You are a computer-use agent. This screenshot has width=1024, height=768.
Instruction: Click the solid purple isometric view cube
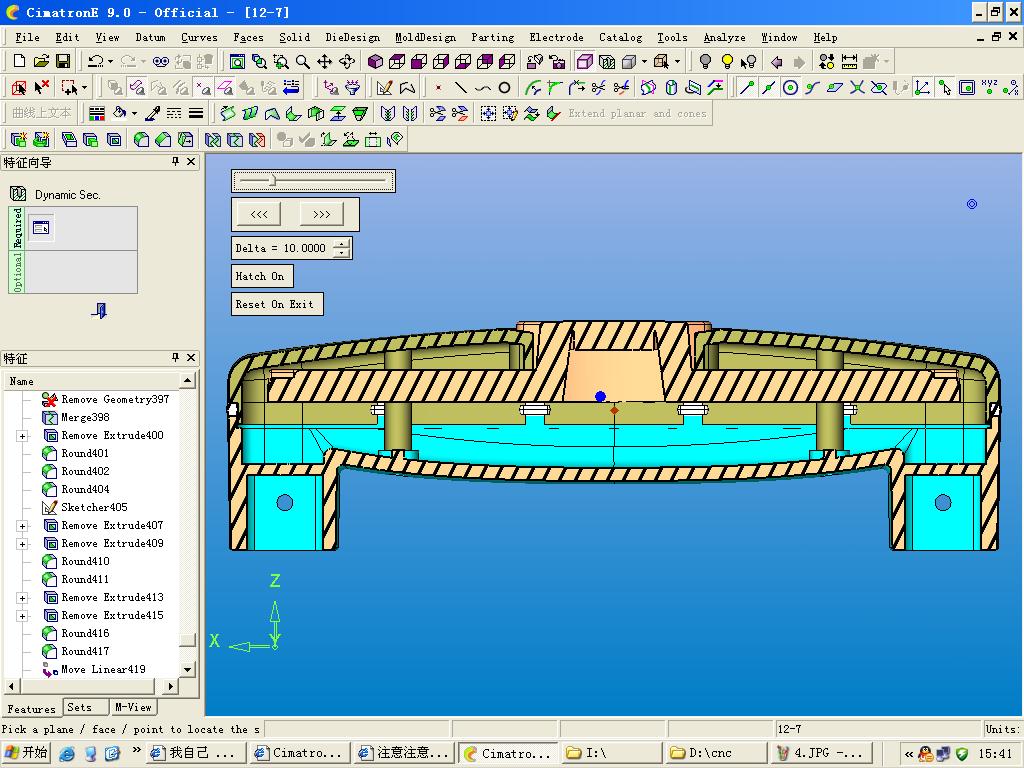coord(375,61)
